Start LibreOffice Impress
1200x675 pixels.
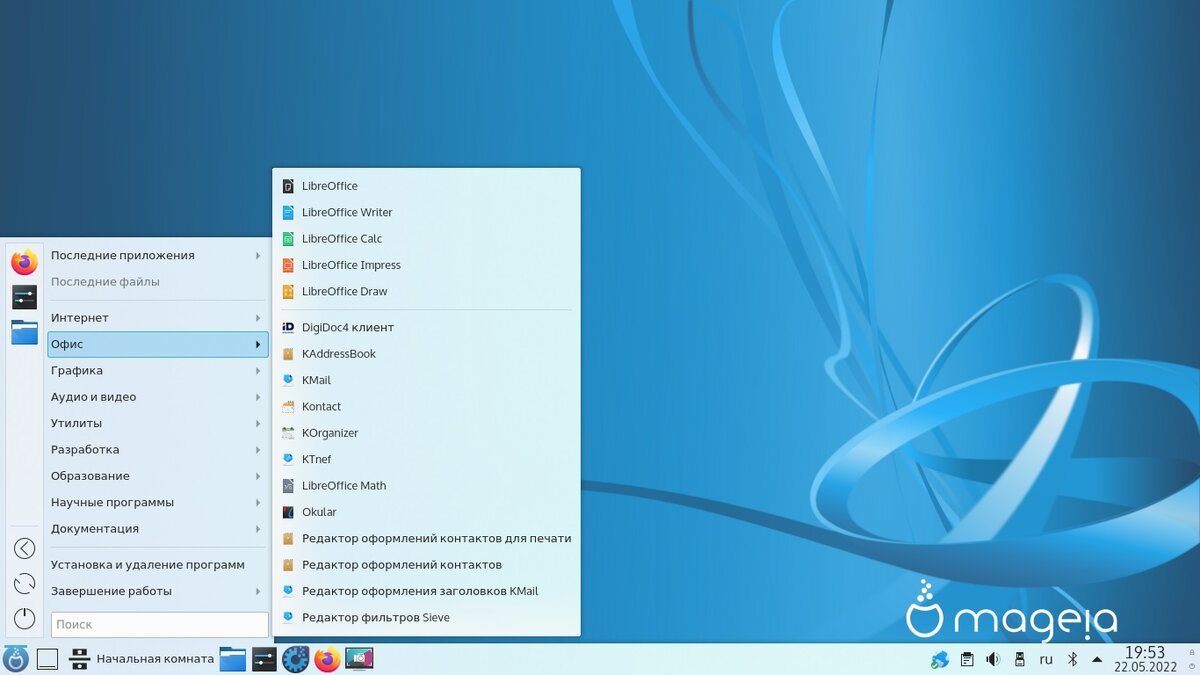(x=426, y=265)
